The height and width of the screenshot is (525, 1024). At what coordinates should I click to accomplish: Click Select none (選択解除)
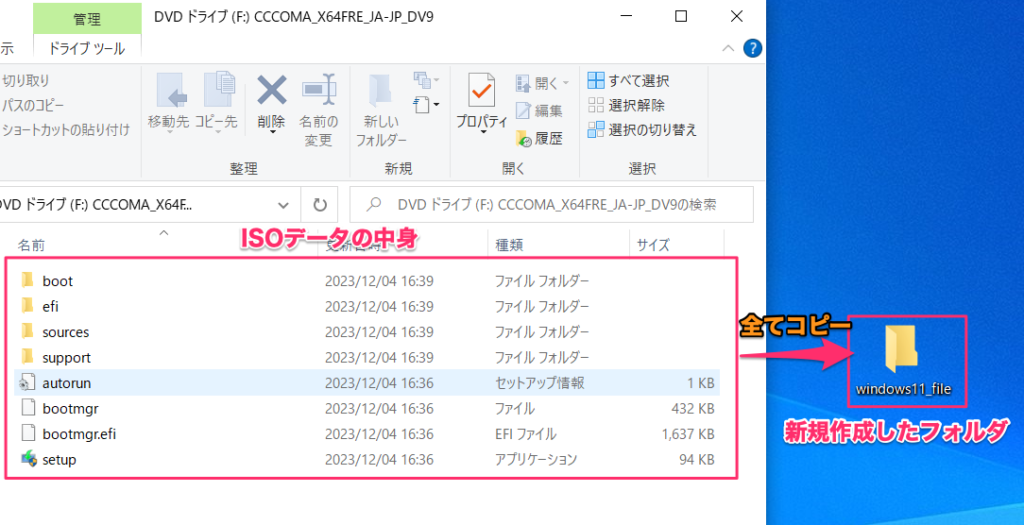coord(626,105)
